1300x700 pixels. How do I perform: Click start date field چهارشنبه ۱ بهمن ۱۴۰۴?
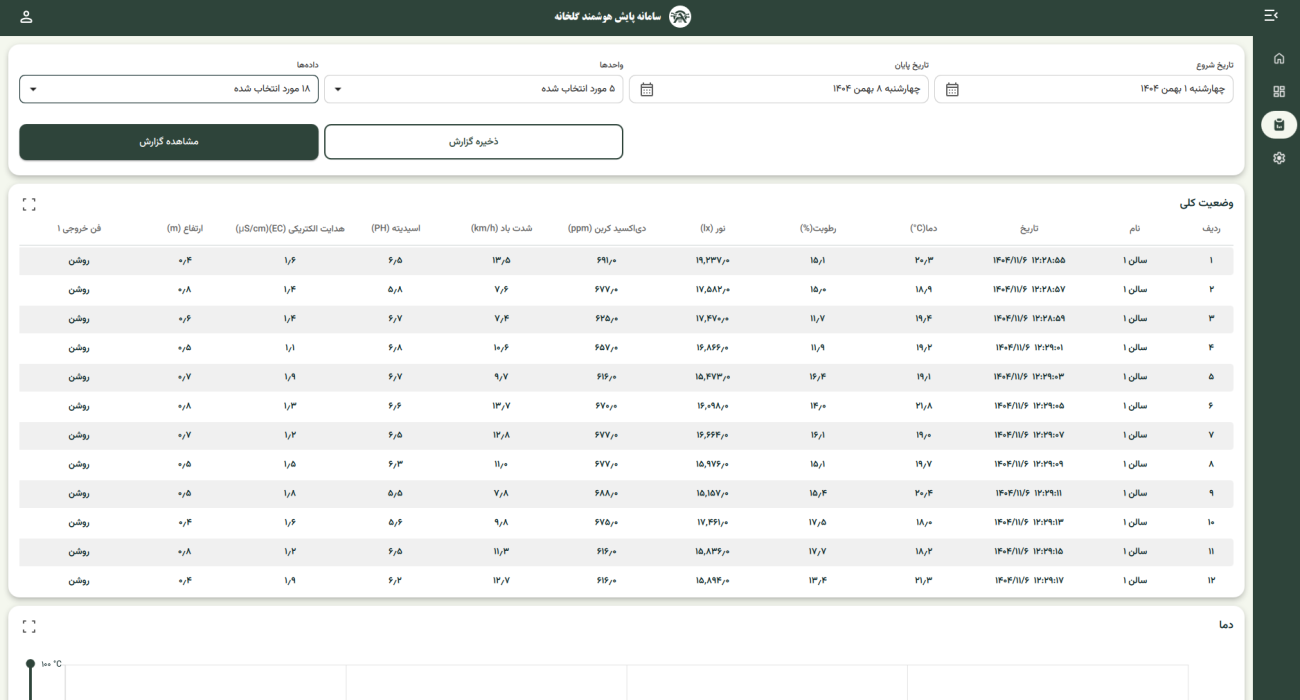[1084, 89]
